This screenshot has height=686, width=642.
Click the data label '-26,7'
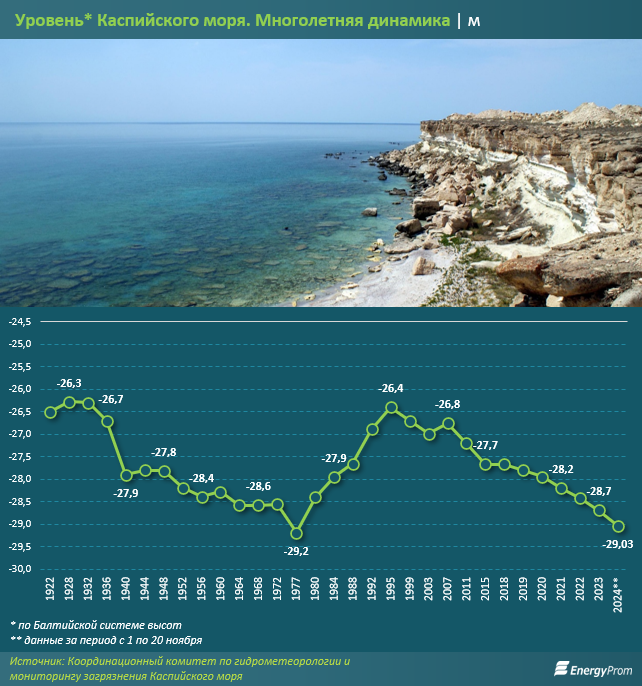[111, 399]
